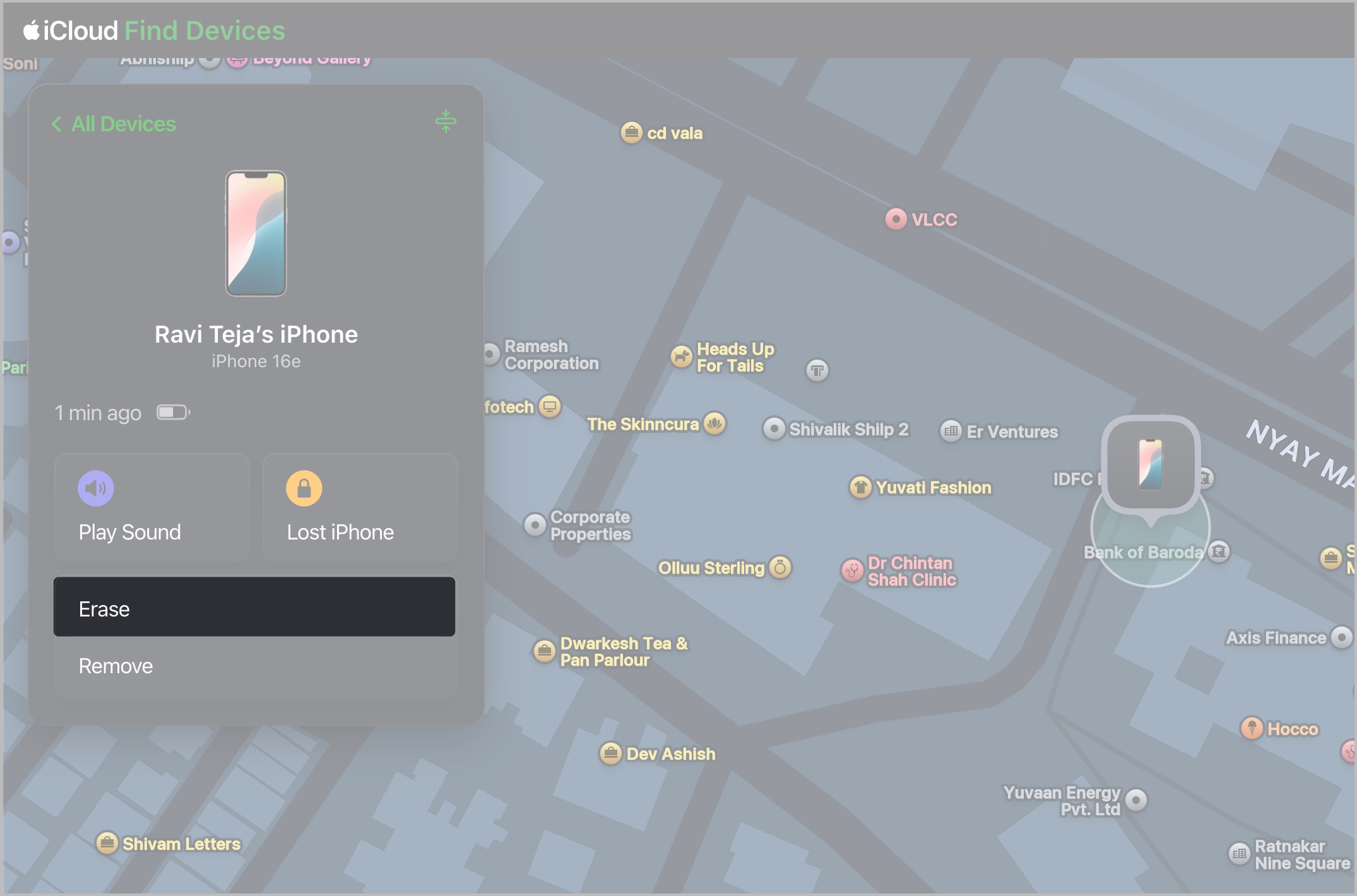Click the Hocco ice cream marker

tap(1252, 728)
